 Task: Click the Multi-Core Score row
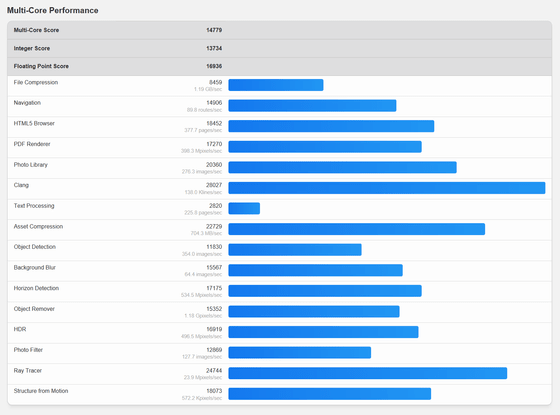(280, 30)
